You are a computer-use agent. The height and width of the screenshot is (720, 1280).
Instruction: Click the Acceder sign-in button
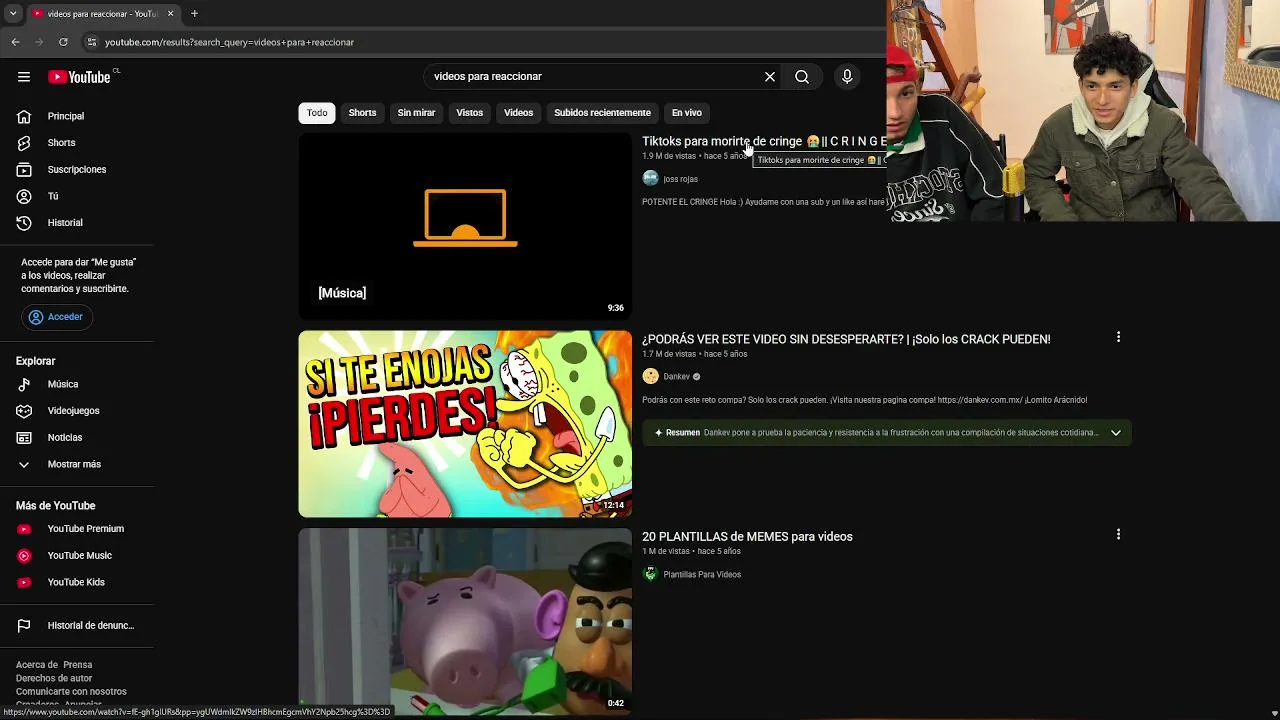[56, 317]
